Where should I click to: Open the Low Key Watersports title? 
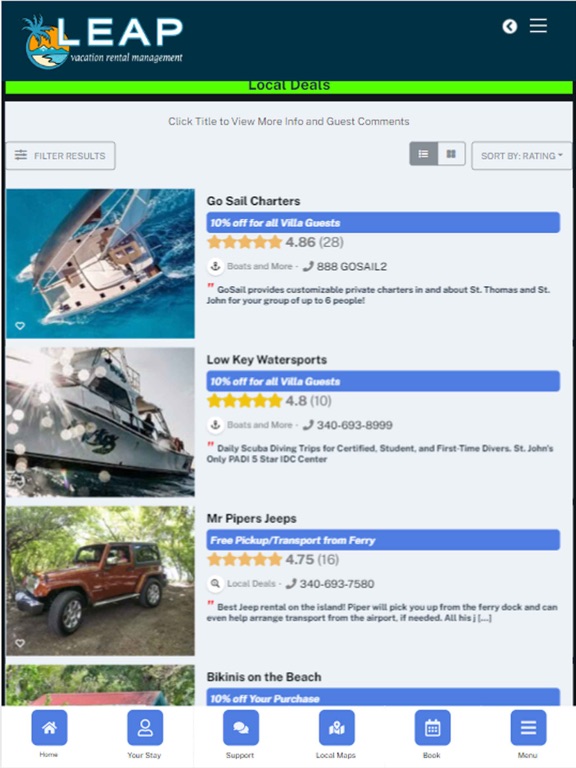266,360
